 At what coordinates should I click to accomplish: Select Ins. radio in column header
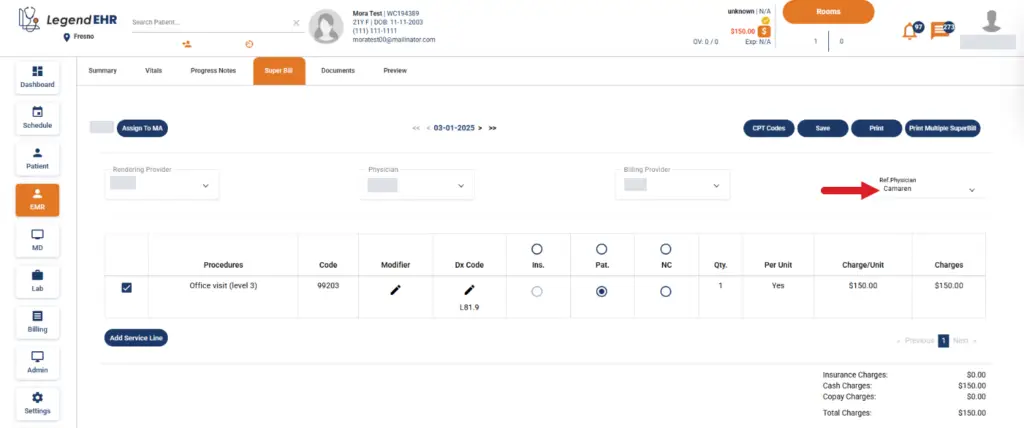pyautogui.click(x=537, y=248)
